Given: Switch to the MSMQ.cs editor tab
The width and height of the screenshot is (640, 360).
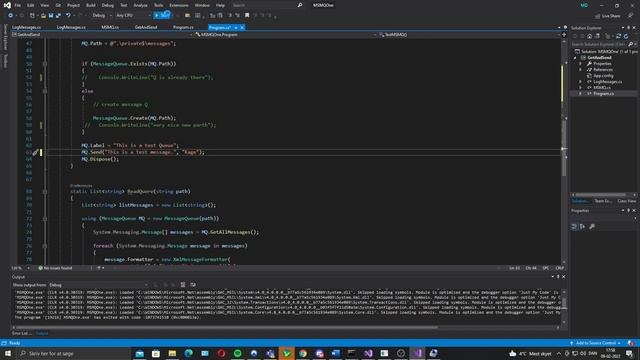Looking at the screenshot, I should point(110,27).
